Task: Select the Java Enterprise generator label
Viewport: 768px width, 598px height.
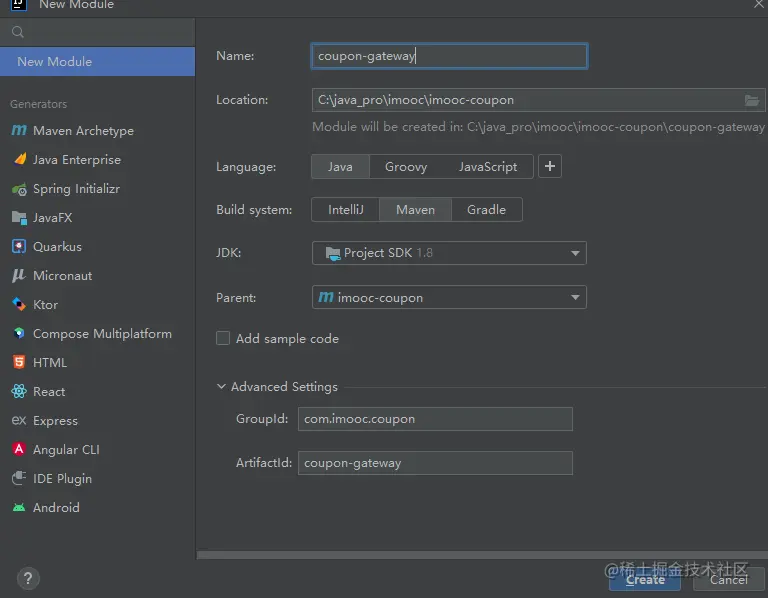Action: (76, 160)
